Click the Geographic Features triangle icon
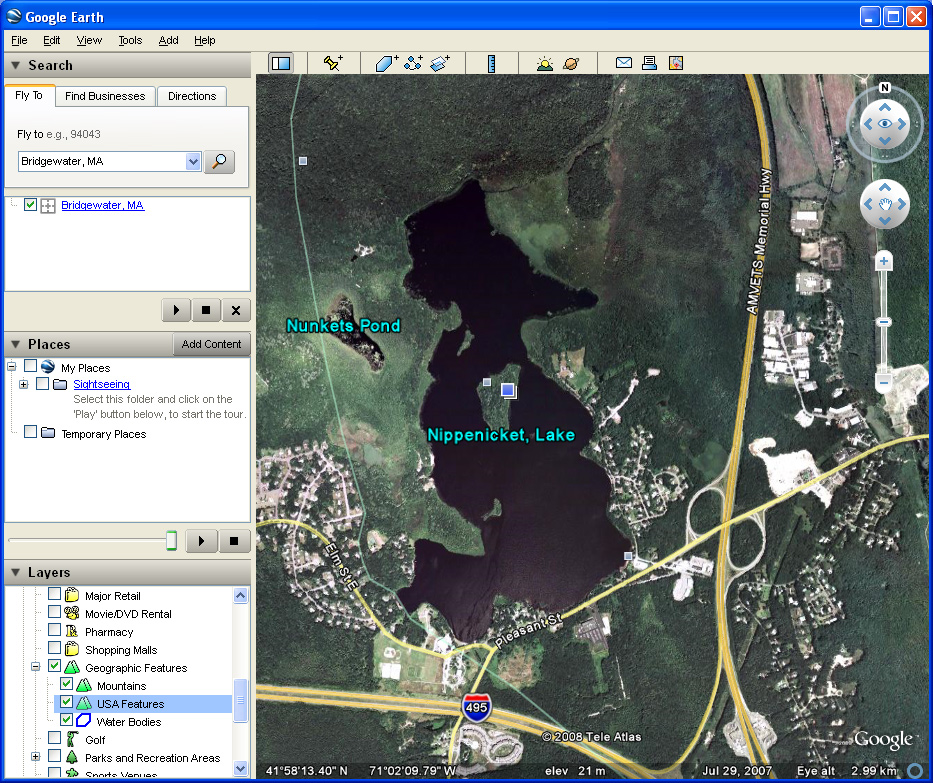The width and height of the screenshot is (933, 783). pos(72,667)
